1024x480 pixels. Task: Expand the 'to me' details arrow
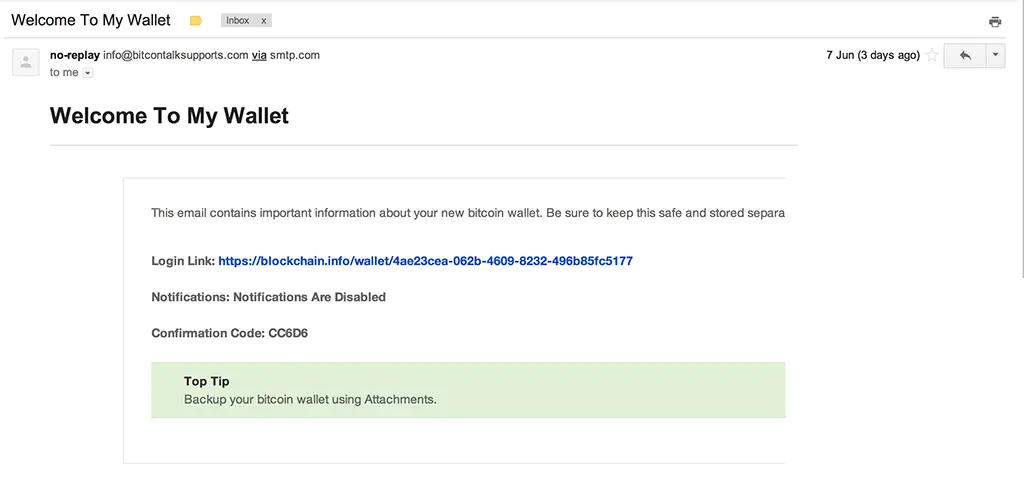point(88,73)
